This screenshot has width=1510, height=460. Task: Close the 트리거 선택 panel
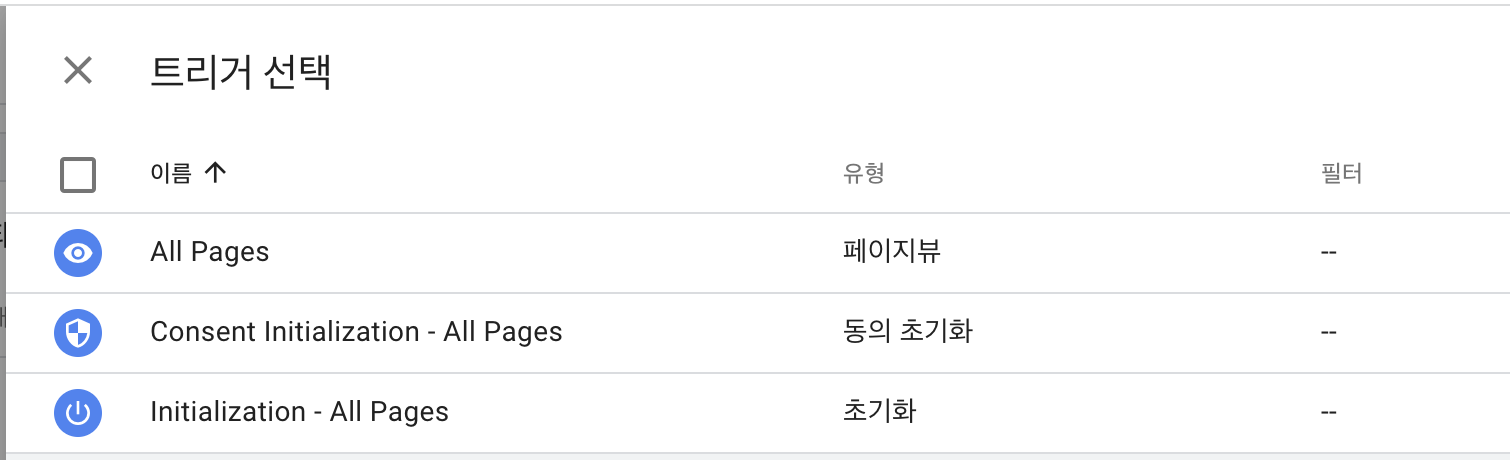(x=78, y=71)
